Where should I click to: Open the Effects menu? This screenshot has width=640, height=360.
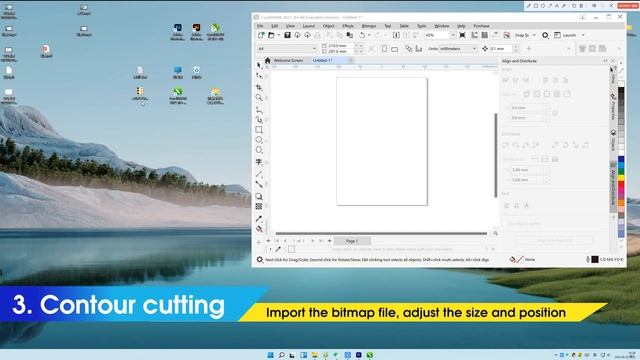point(348,26)
